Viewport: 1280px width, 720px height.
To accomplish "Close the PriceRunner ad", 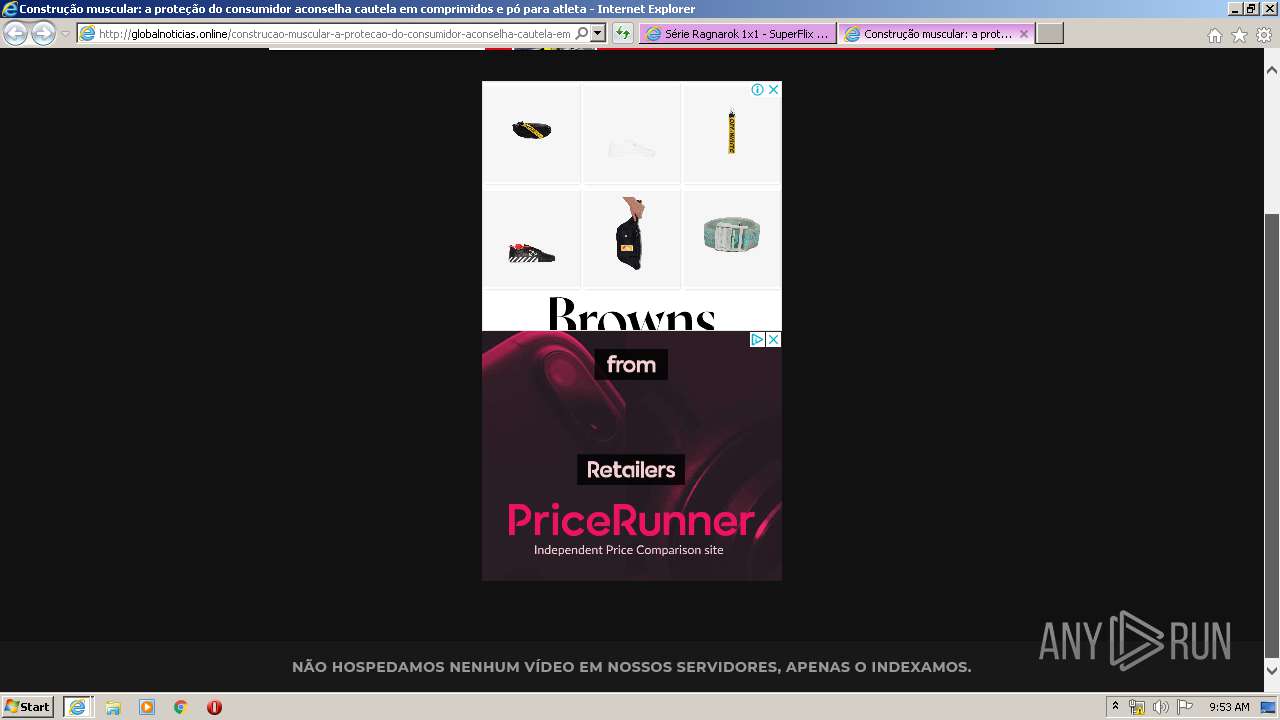I will click(773, 339).
